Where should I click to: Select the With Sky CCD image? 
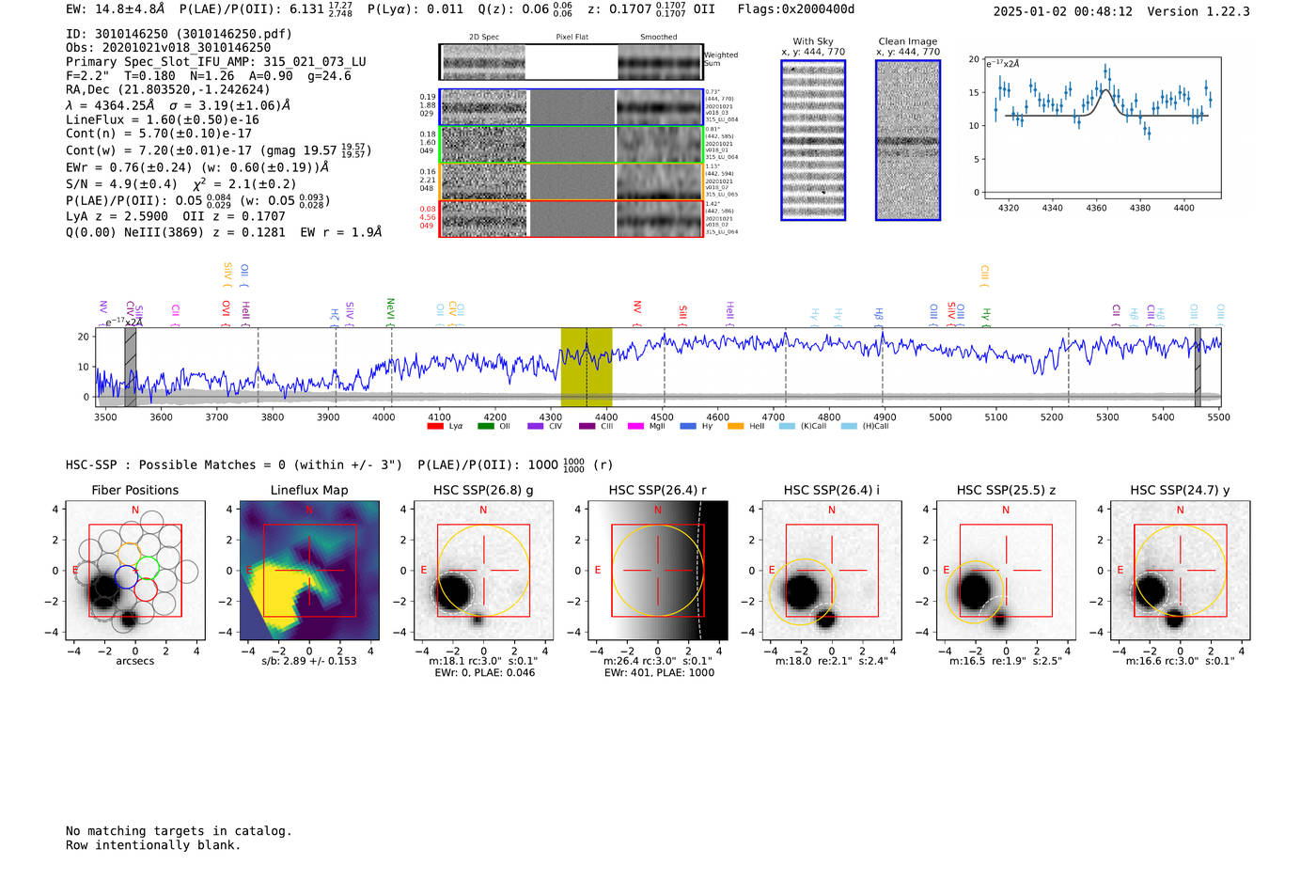pyautogui.click(x=813, y=140)
